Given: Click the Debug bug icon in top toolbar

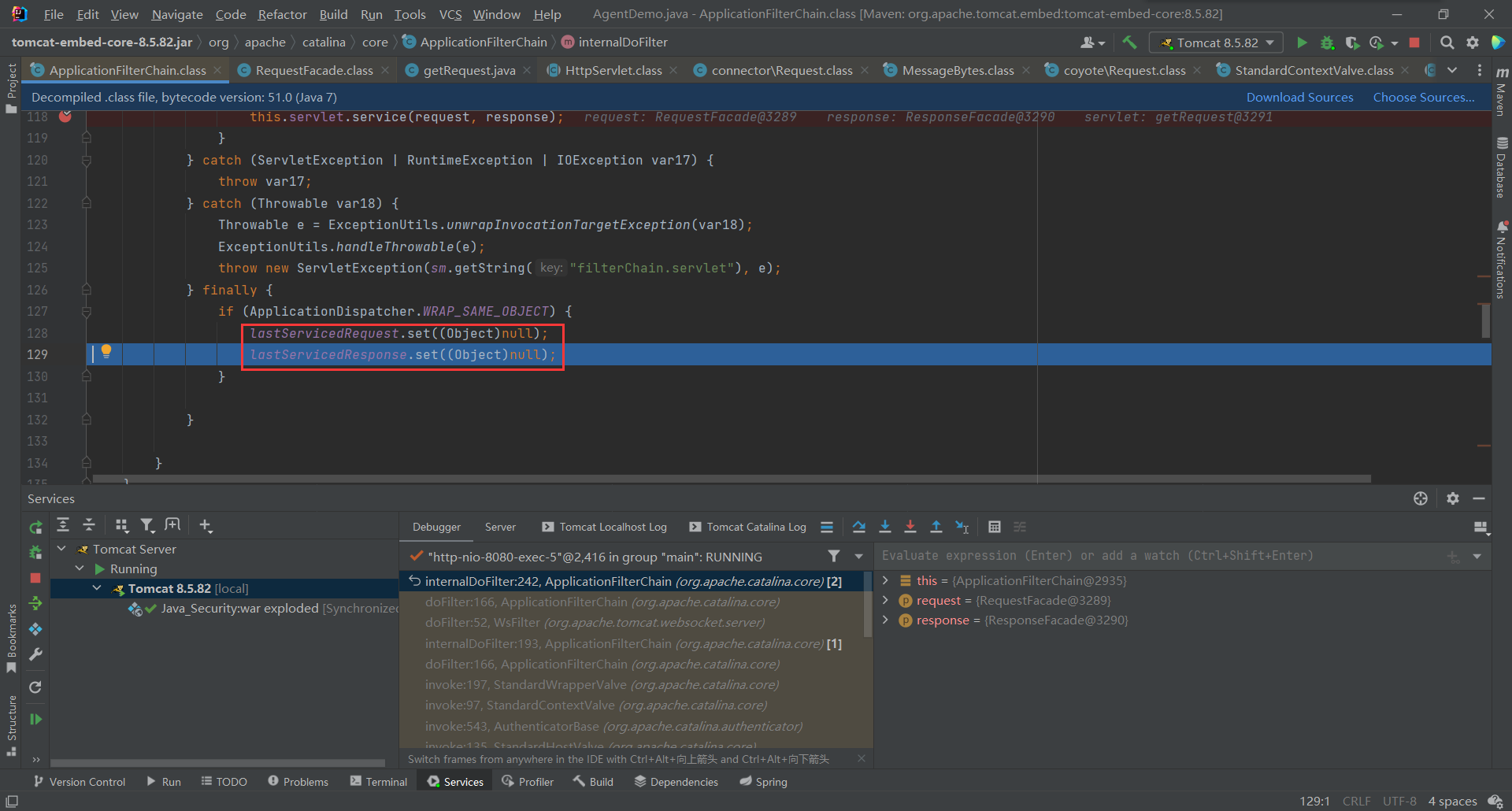Looking at the screenshot, I should [x=1327, y=43].
